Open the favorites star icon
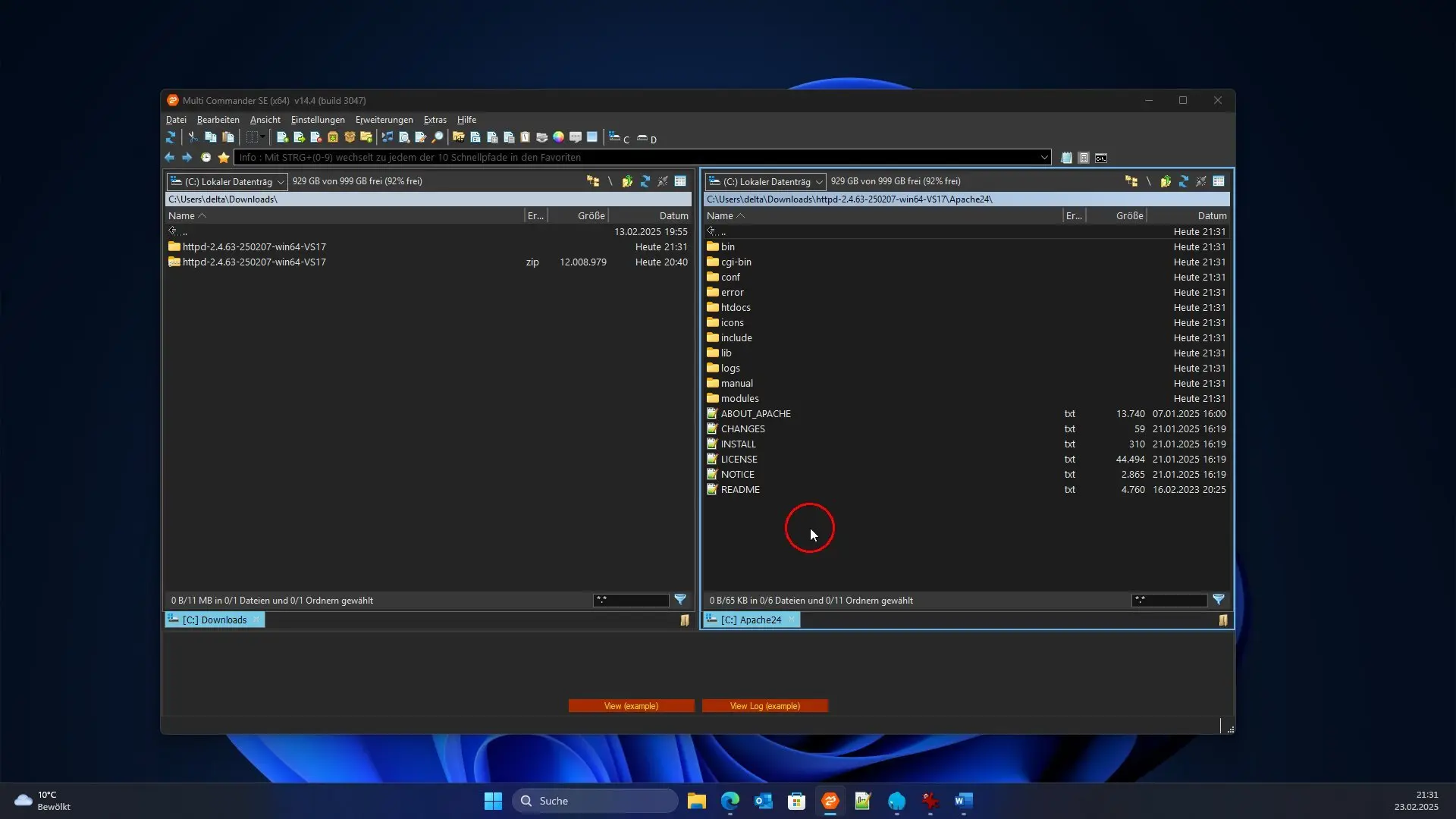This screenshot has height=819, width=1456. click(x=224, y=158)
